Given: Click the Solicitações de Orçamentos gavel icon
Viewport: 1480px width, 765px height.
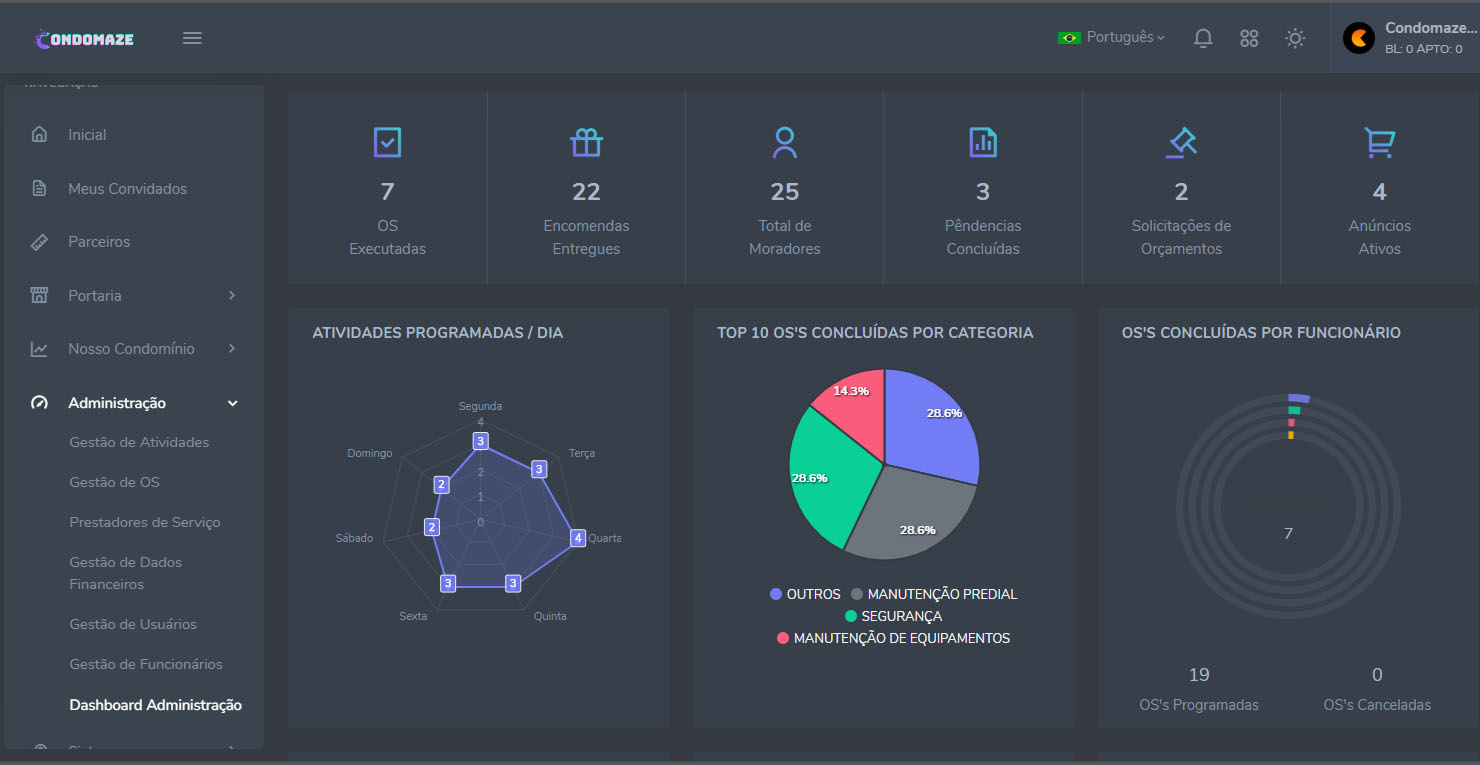Looking at the screenshot, I should coord(1181,142).
